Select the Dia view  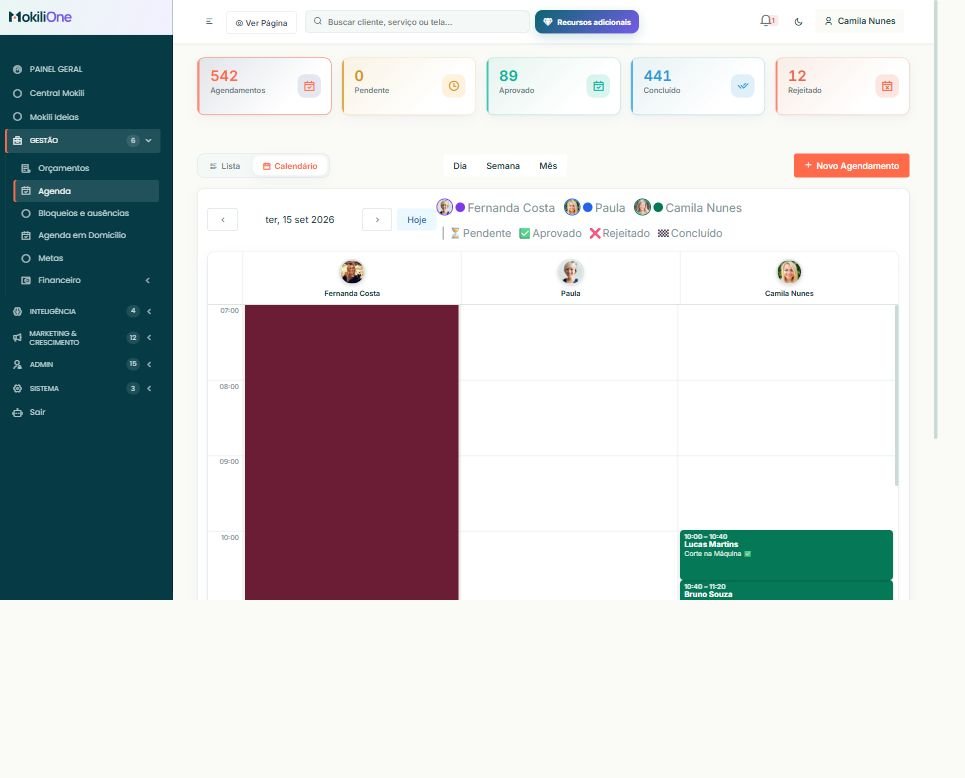coord(460,166)
